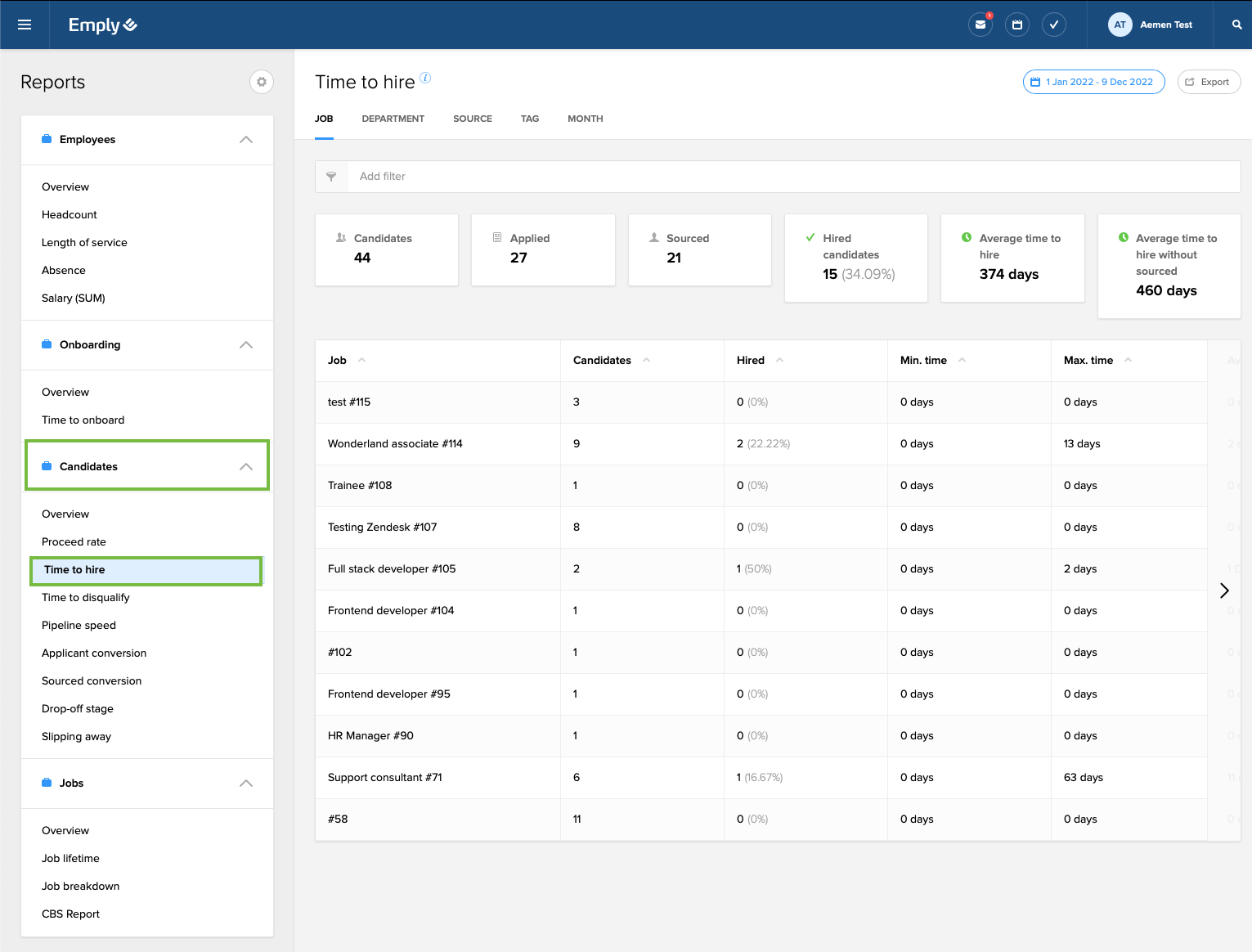Open the mail inbox icon
Viewport: 1252px width, 952px height.
click(980, 25)
